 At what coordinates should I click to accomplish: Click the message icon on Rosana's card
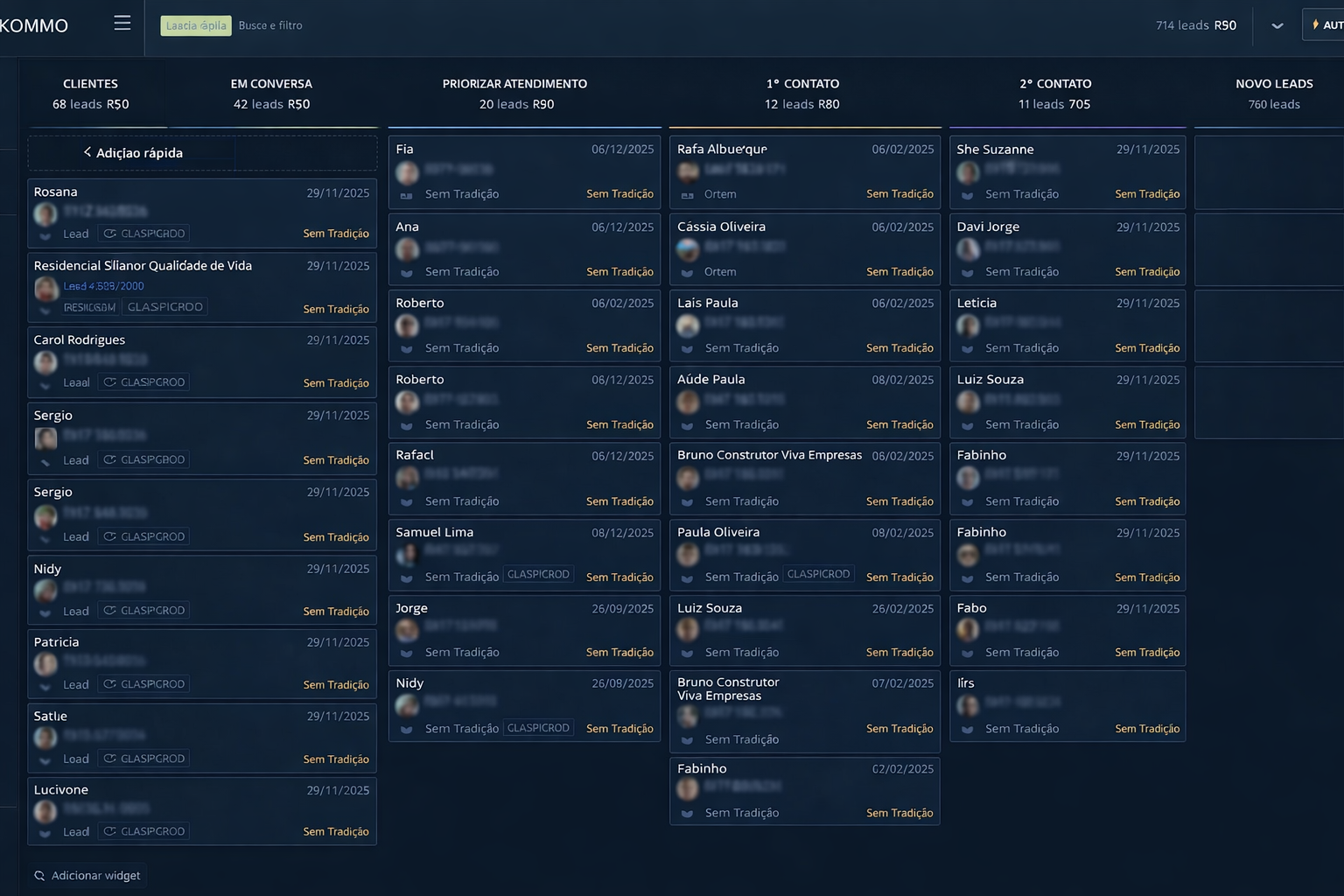(x=45, y=234)
